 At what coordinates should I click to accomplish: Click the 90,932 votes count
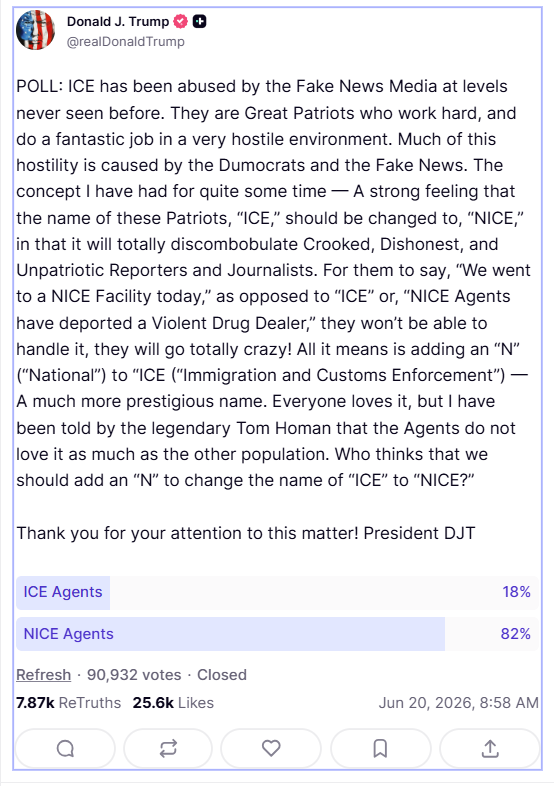134,675
